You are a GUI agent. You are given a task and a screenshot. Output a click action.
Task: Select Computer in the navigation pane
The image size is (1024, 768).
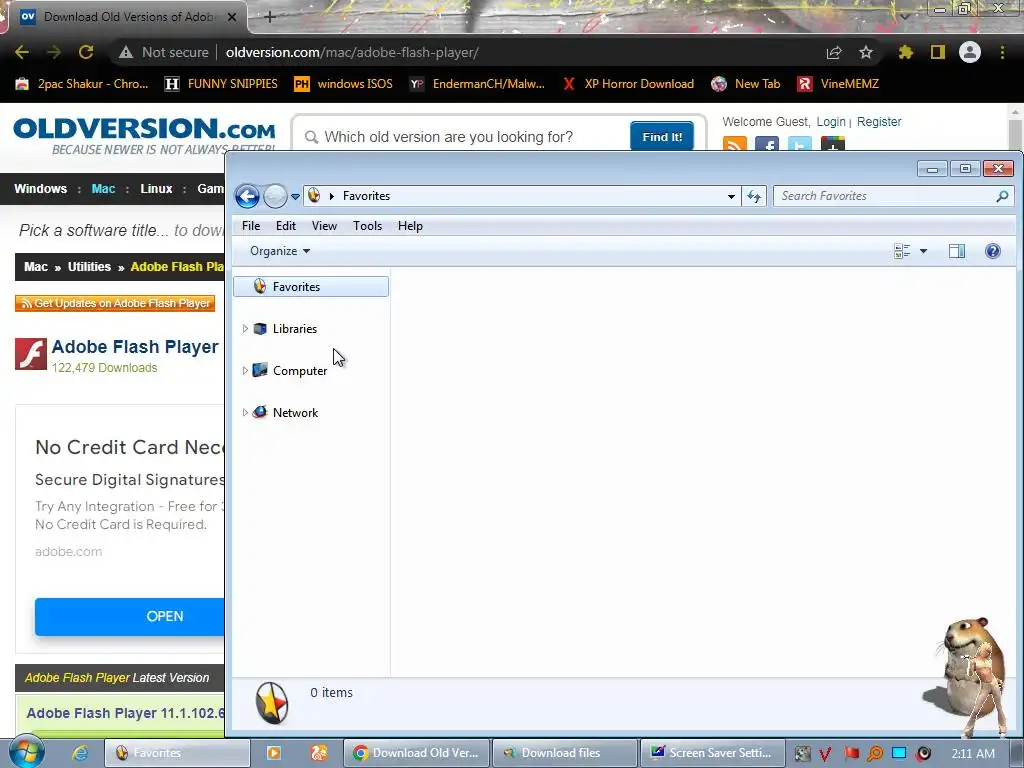(300, 371)
